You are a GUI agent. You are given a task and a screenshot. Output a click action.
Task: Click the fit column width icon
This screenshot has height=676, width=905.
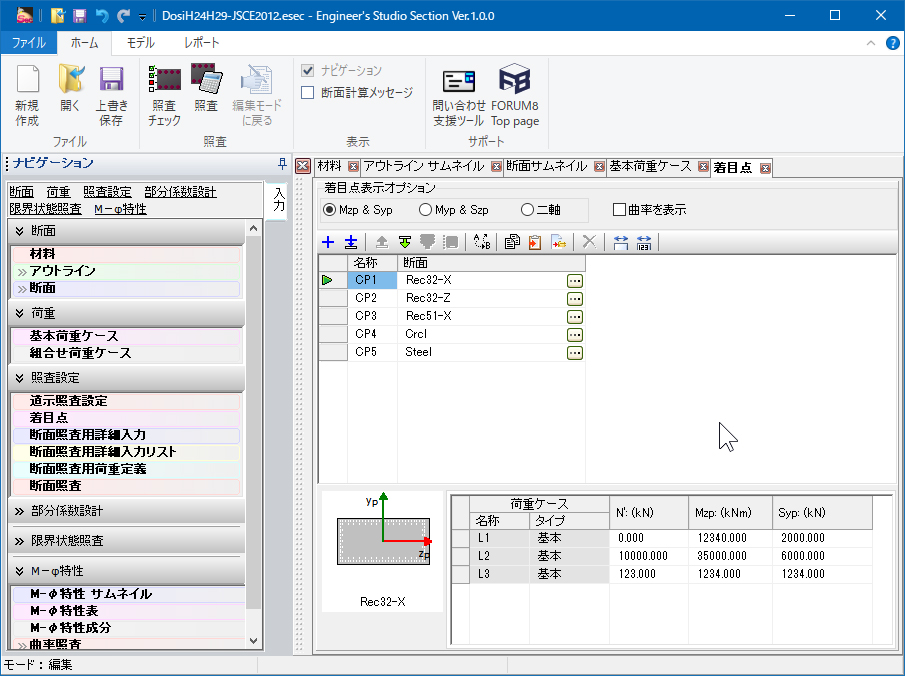(620, 242)
